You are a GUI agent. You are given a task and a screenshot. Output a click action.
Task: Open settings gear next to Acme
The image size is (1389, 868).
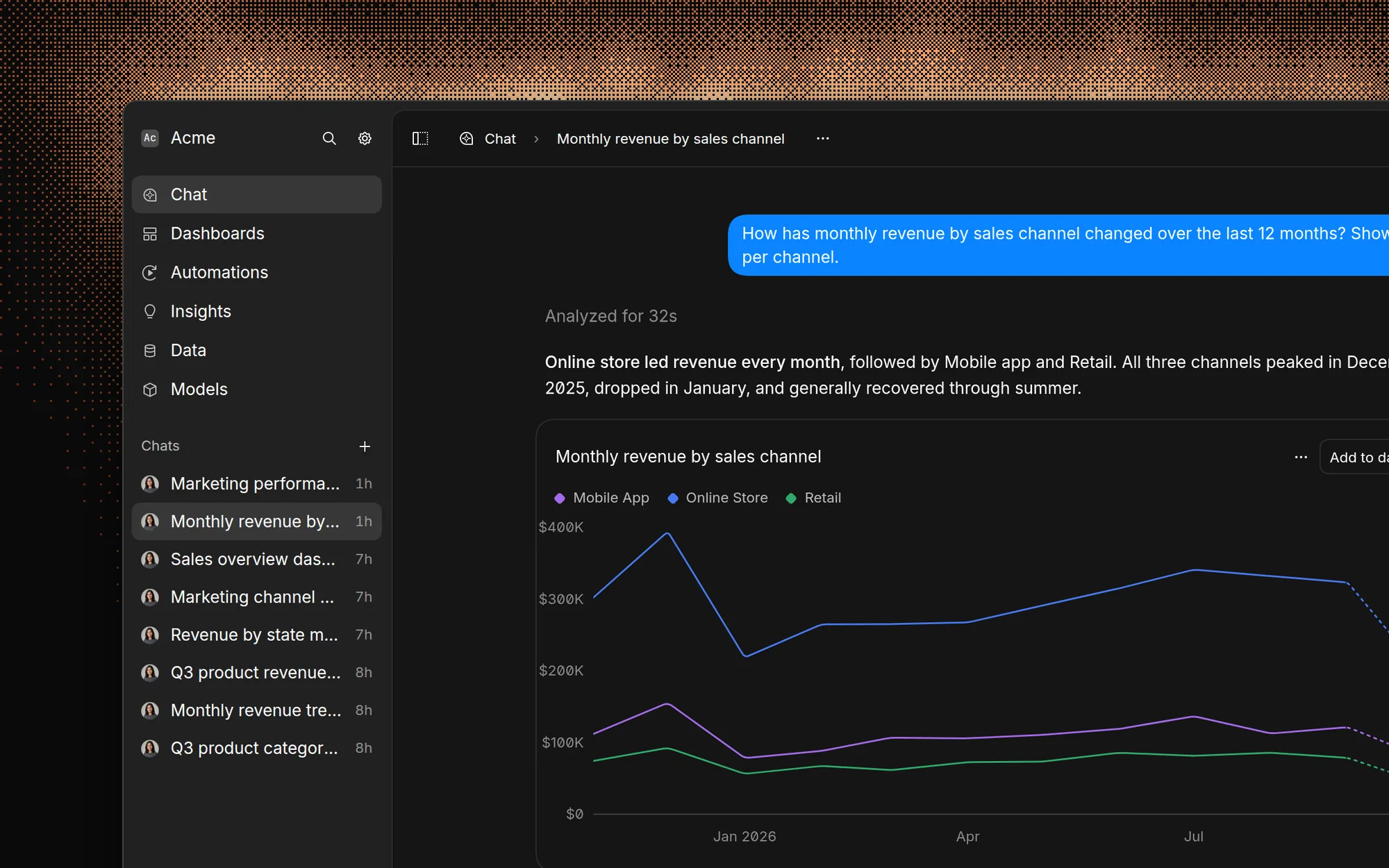[365, 139]
